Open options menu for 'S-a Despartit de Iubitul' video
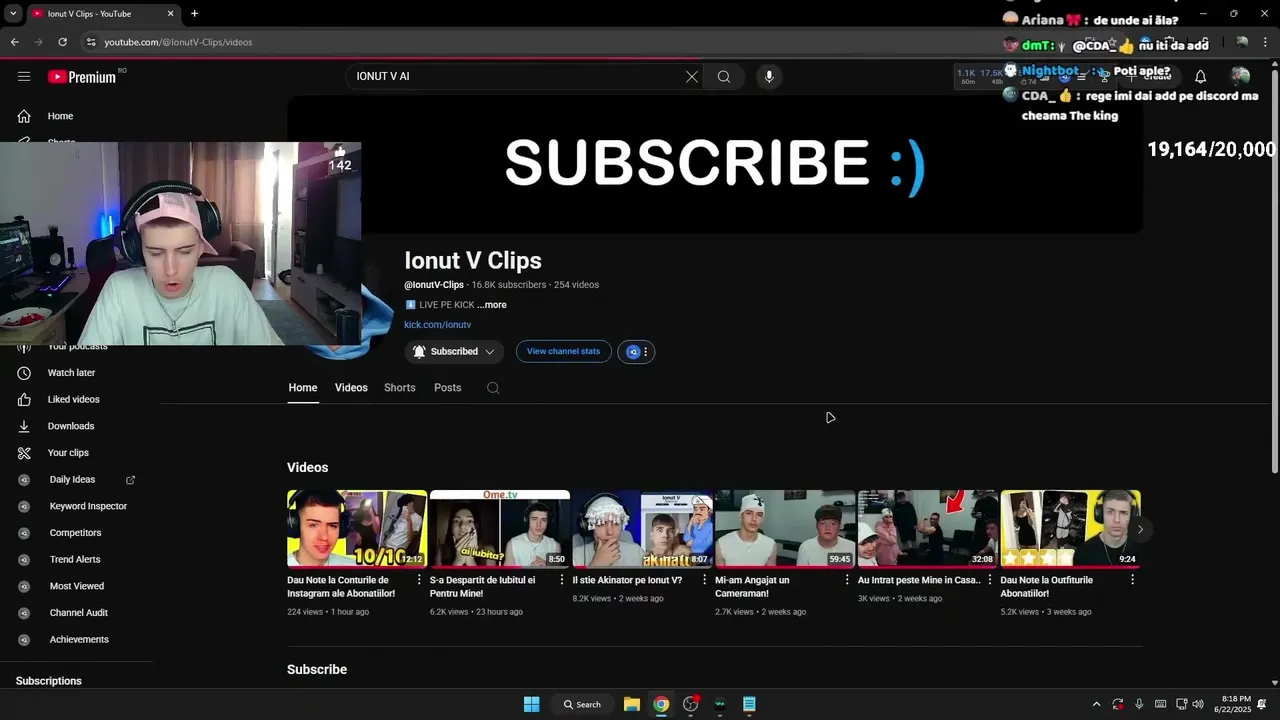The image size is (1280, 720). (562, 580)
